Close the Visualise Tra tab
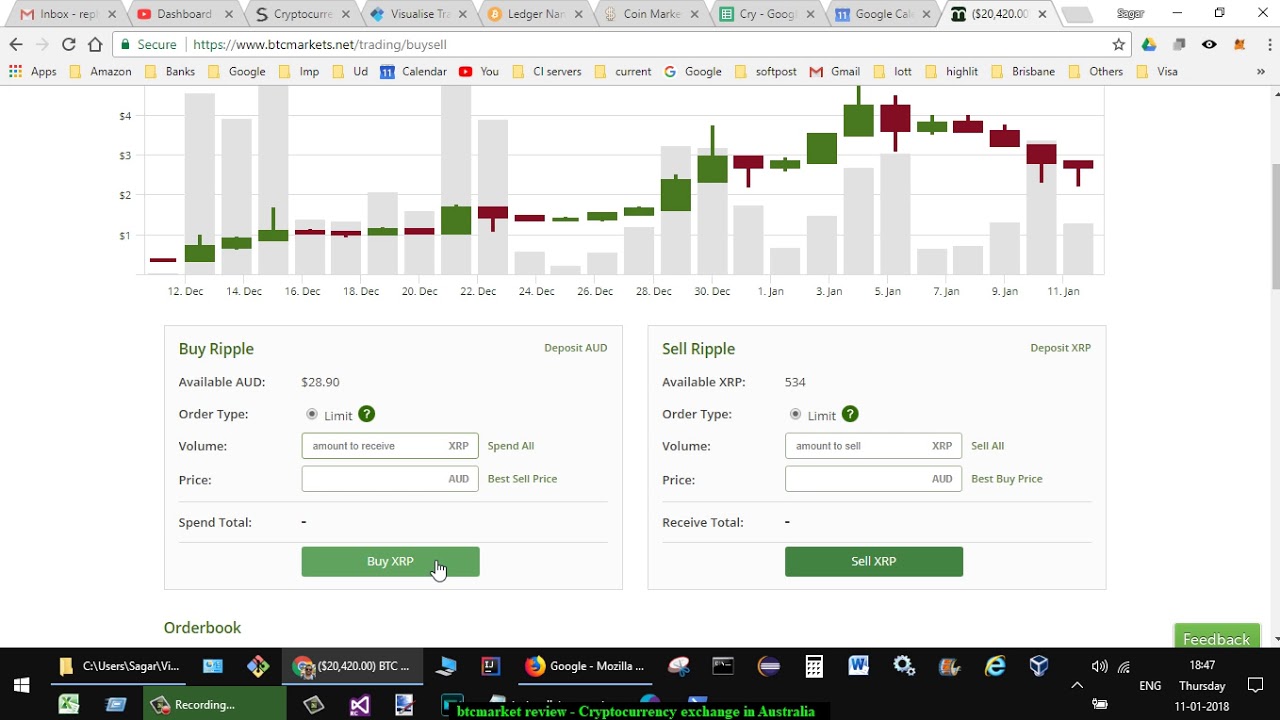Viewport: 1280px width, 720px height. 462,14
